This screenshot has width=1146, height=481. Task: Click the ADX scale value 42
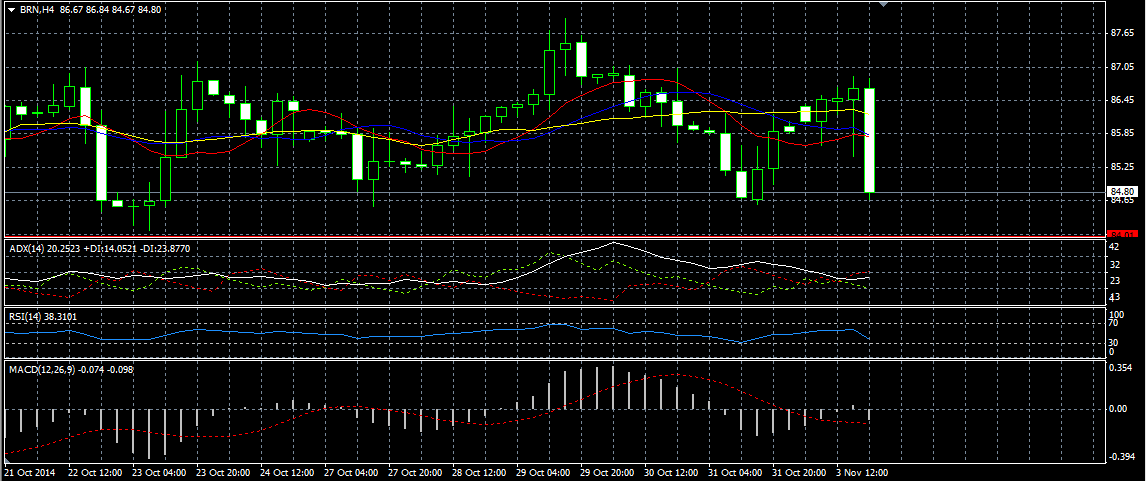click(x=1115, y=248)
